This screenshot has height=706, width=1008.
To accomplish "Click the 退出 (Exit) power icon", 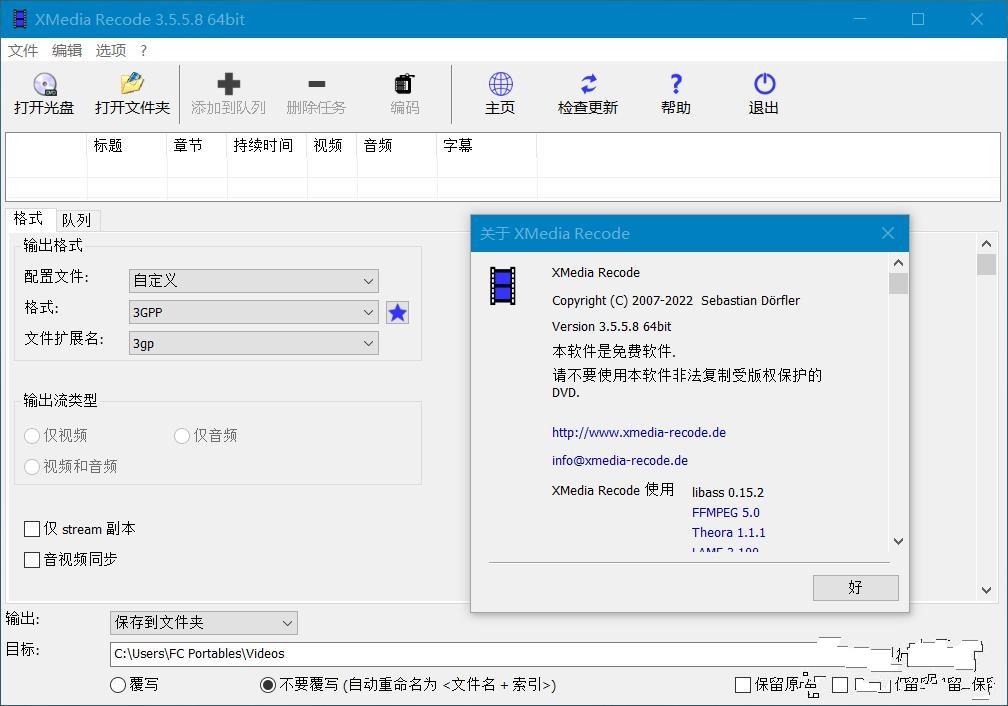I will point(764,85).
